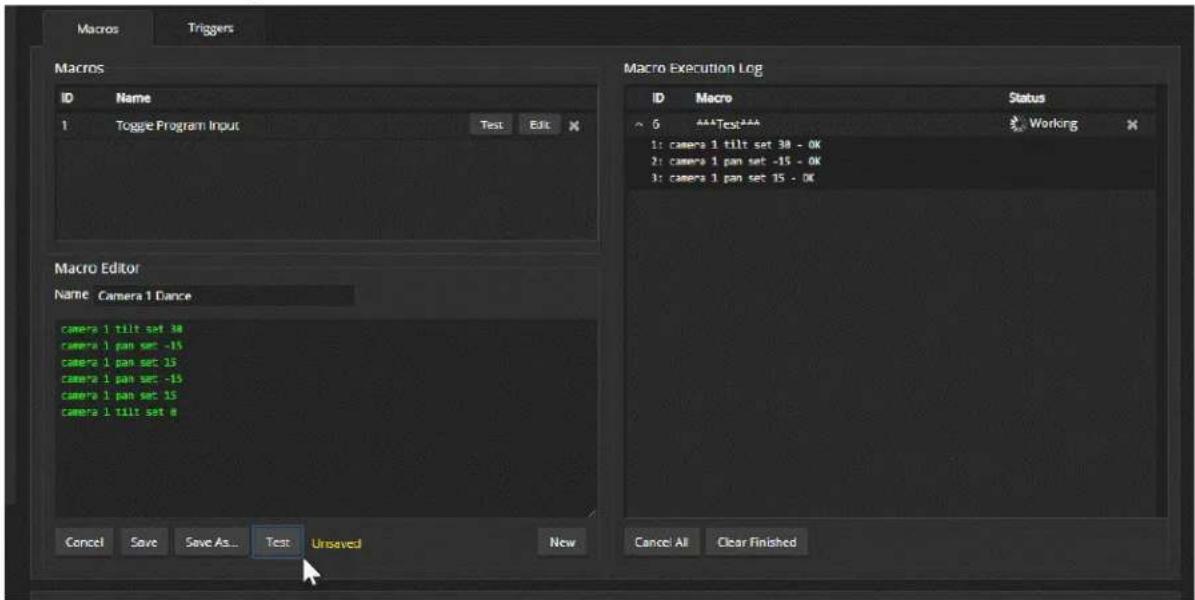Collapse the ***Test*** log entry
This screenshot has width=1195, height=600.
tap(639, 125)
